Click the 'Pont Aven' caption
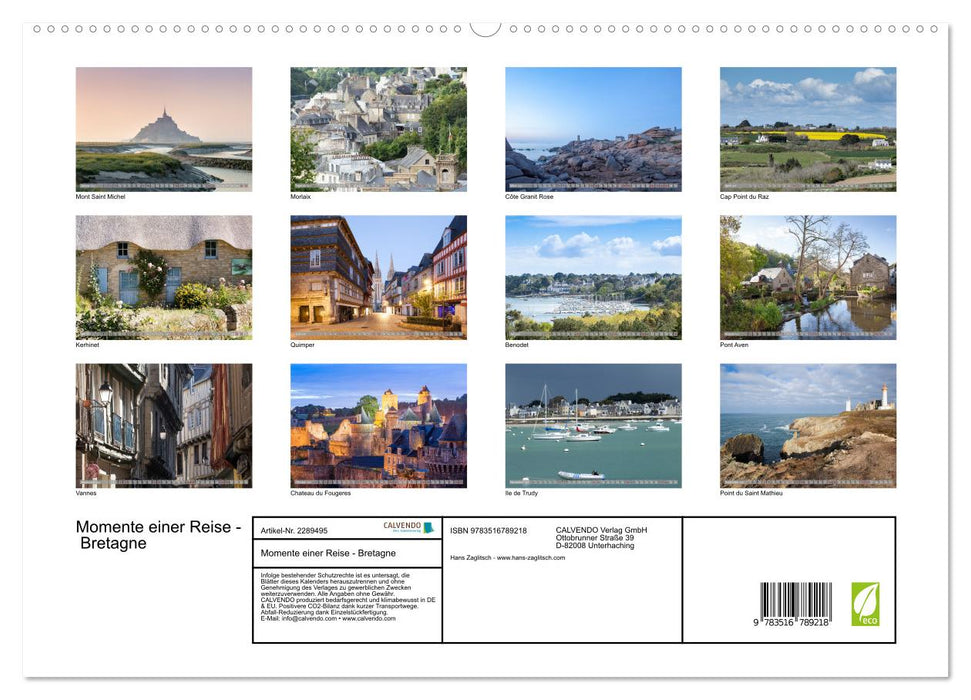This screenshot has height=700, width=971. click(734, 344)
